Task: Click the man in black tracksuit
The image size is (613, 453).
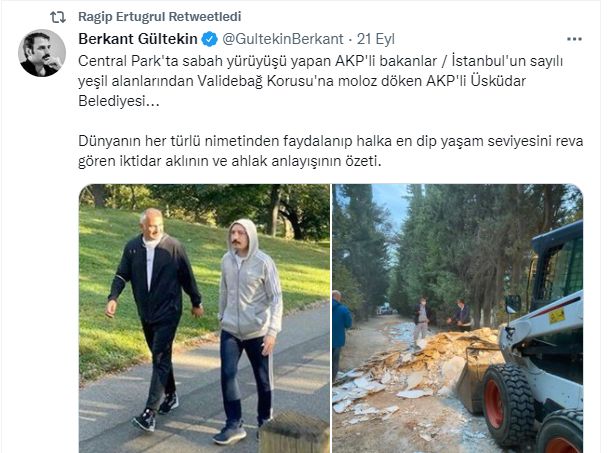Action: click(154, 317)
